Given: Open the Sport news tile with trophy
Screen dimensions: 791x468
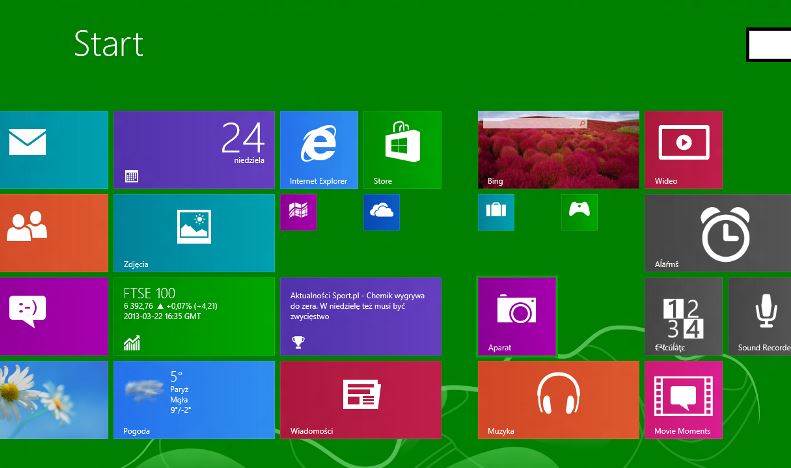Looking at the screenshot, I should tap(361, 316).
